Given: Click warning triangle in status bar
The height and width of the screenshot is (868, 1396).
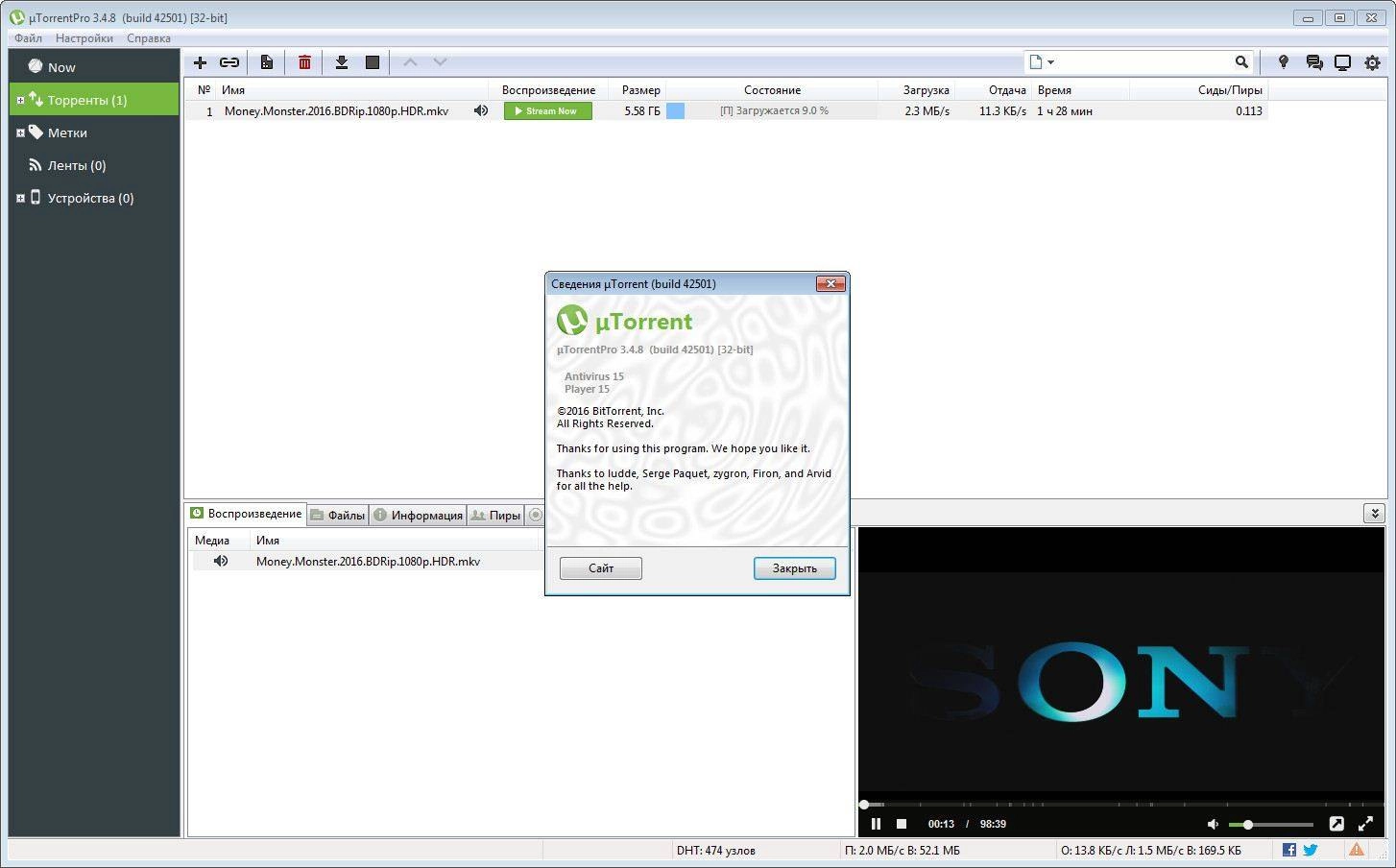Looking at the screenshot, I should pyautogui.click(x=1356, y=850).
